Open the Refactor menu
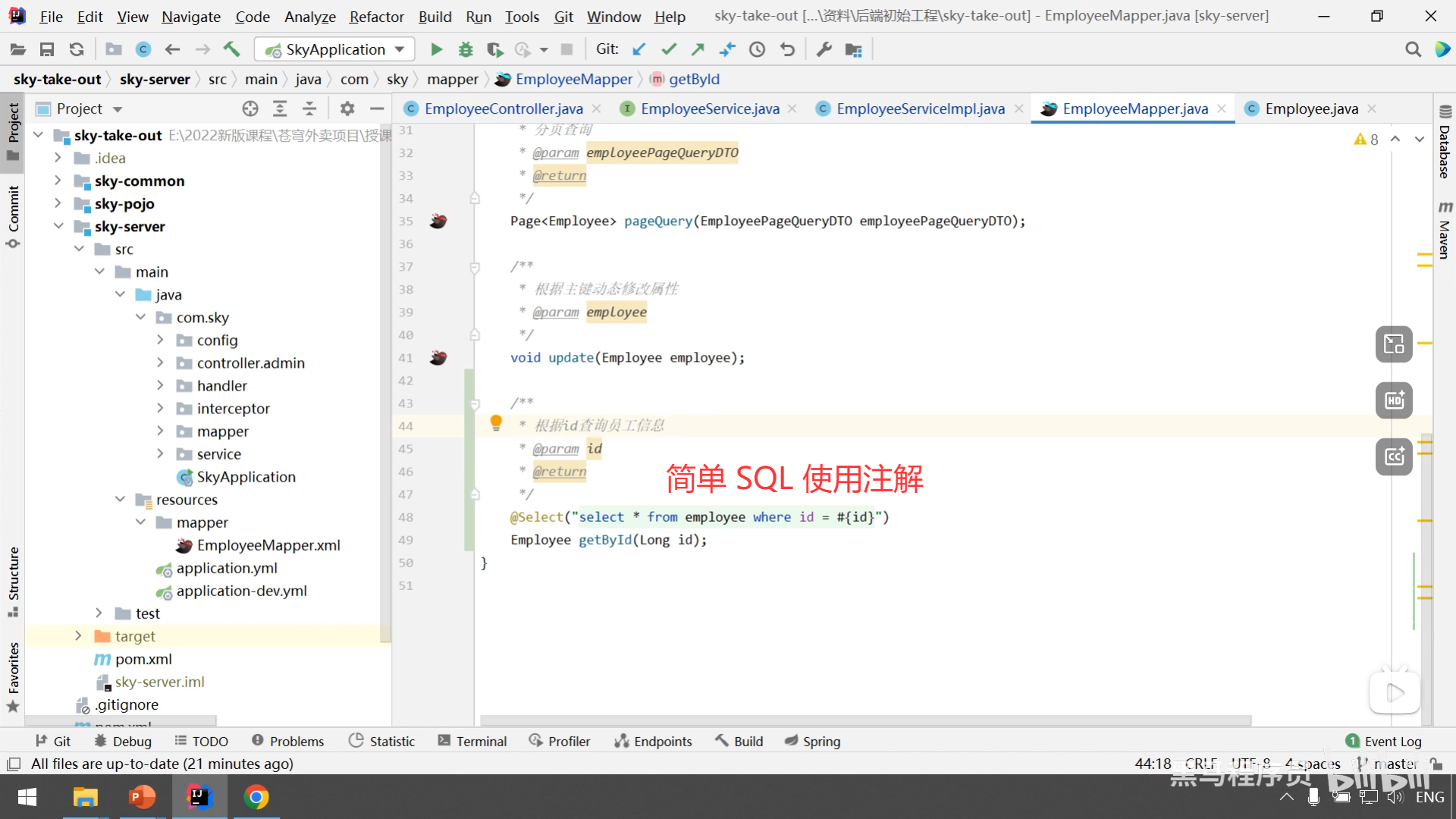Image resolution: width=1456 pixels, height=819 pixels. point(376,17)
